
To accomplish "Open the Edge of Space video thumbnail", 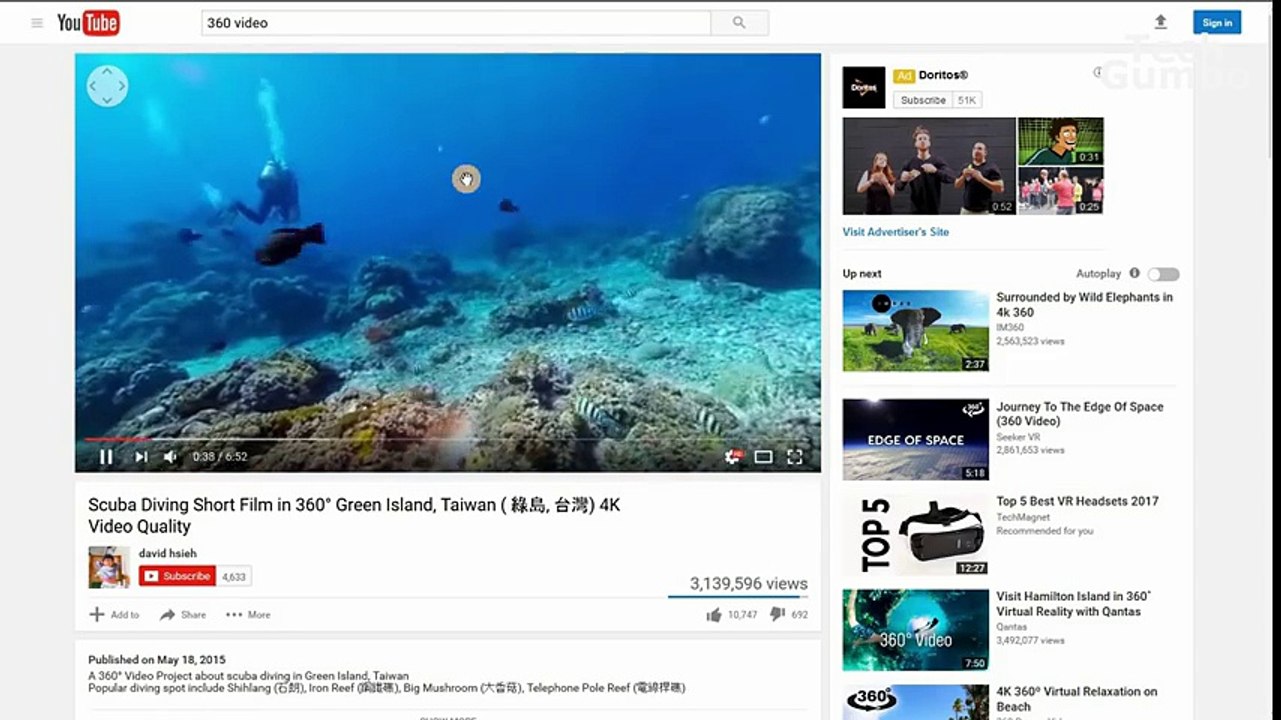I will pyautogui.click(x=916, y=440).
